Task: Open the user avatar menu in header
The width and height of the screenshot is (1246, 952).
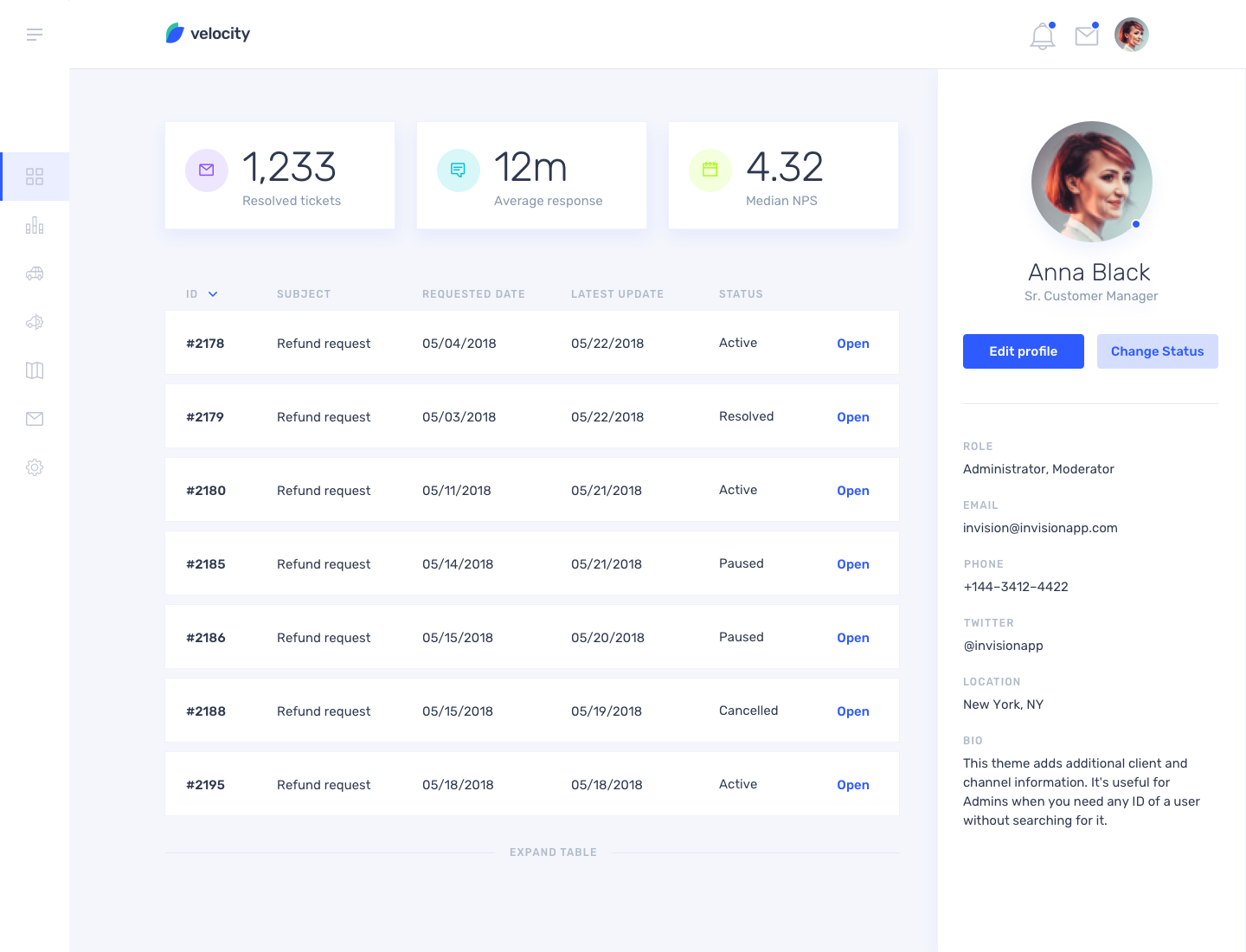Action: click(1132, 35)
